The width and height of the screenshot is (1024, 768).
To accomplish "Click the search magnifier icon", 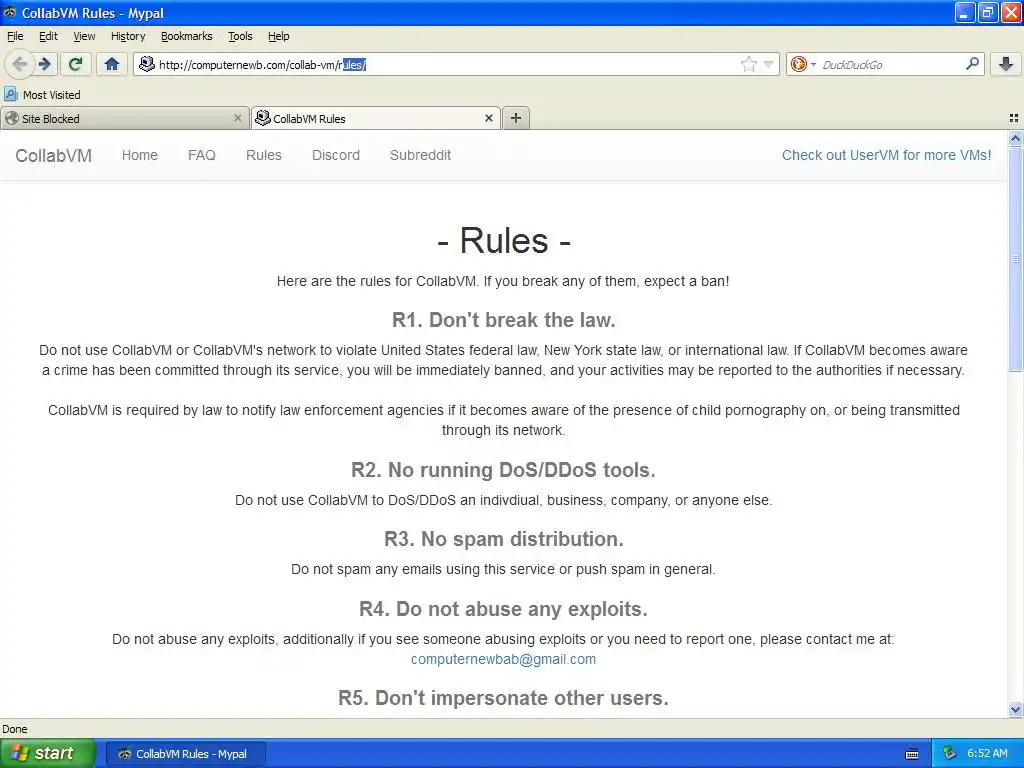I will pos(972,64).
